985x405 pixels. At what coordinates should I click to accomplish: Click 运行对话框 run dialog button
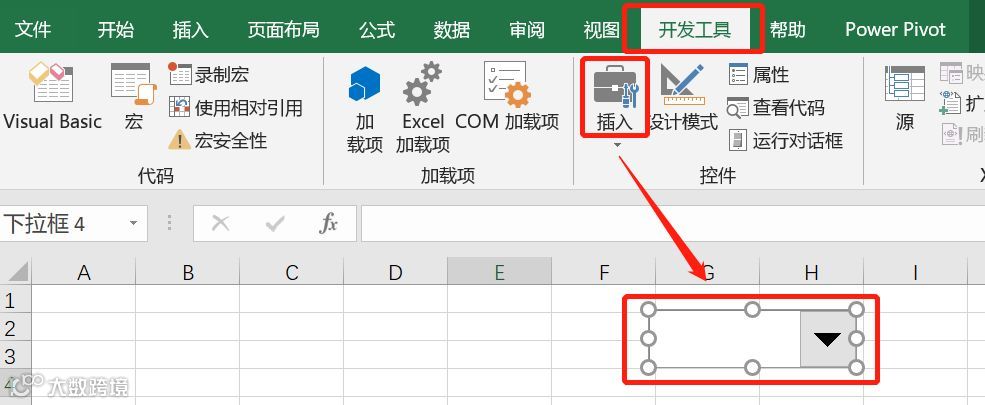(x=785, y=140)
